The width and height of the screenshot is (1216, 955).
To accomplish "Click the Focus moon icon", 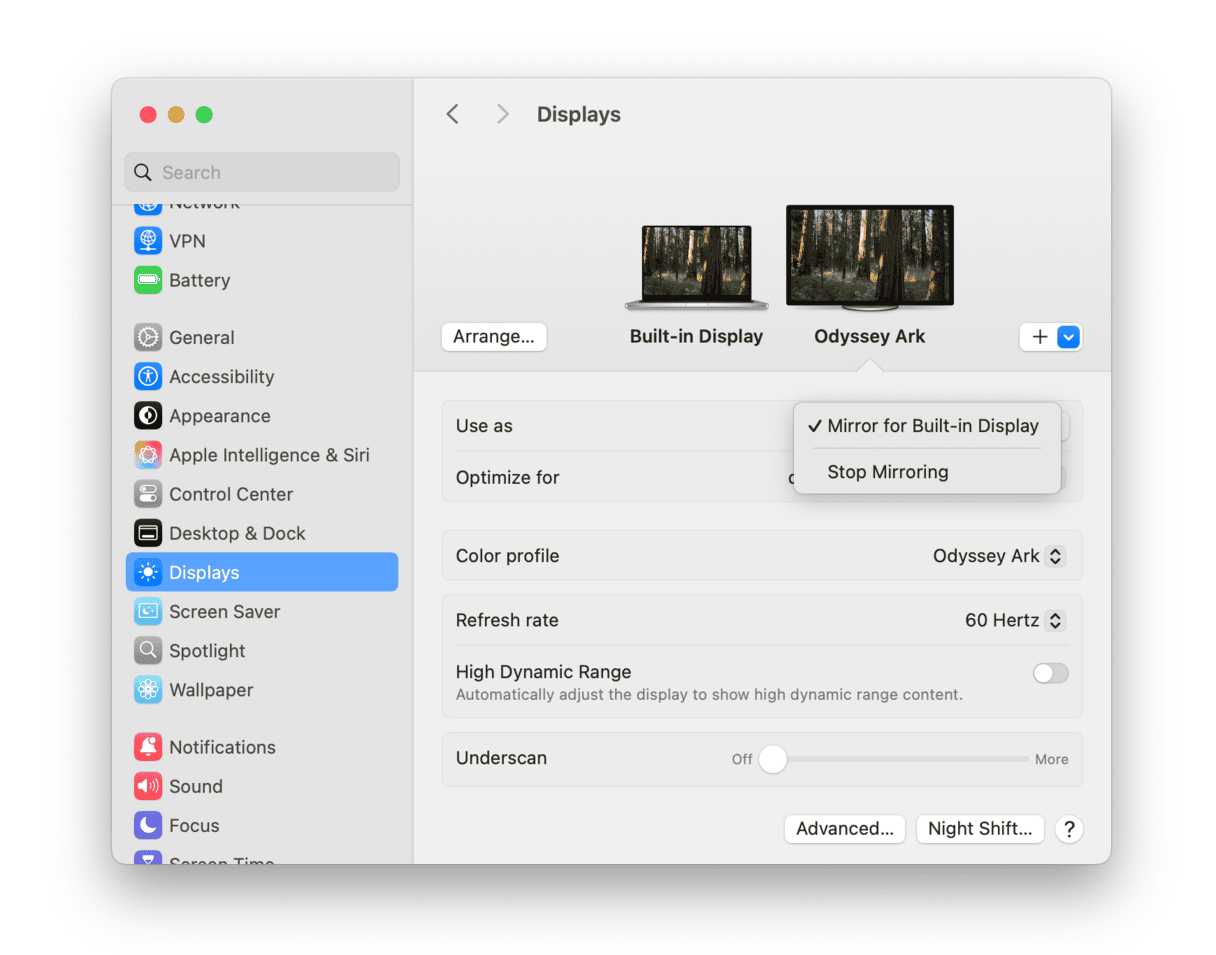I will click(148, 825).
